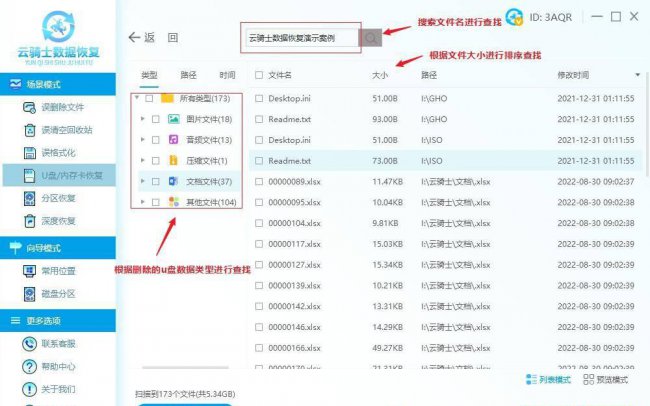Sort by the 文件名 column header
This screenshot has height=406, width=650.
click(280, 75)
